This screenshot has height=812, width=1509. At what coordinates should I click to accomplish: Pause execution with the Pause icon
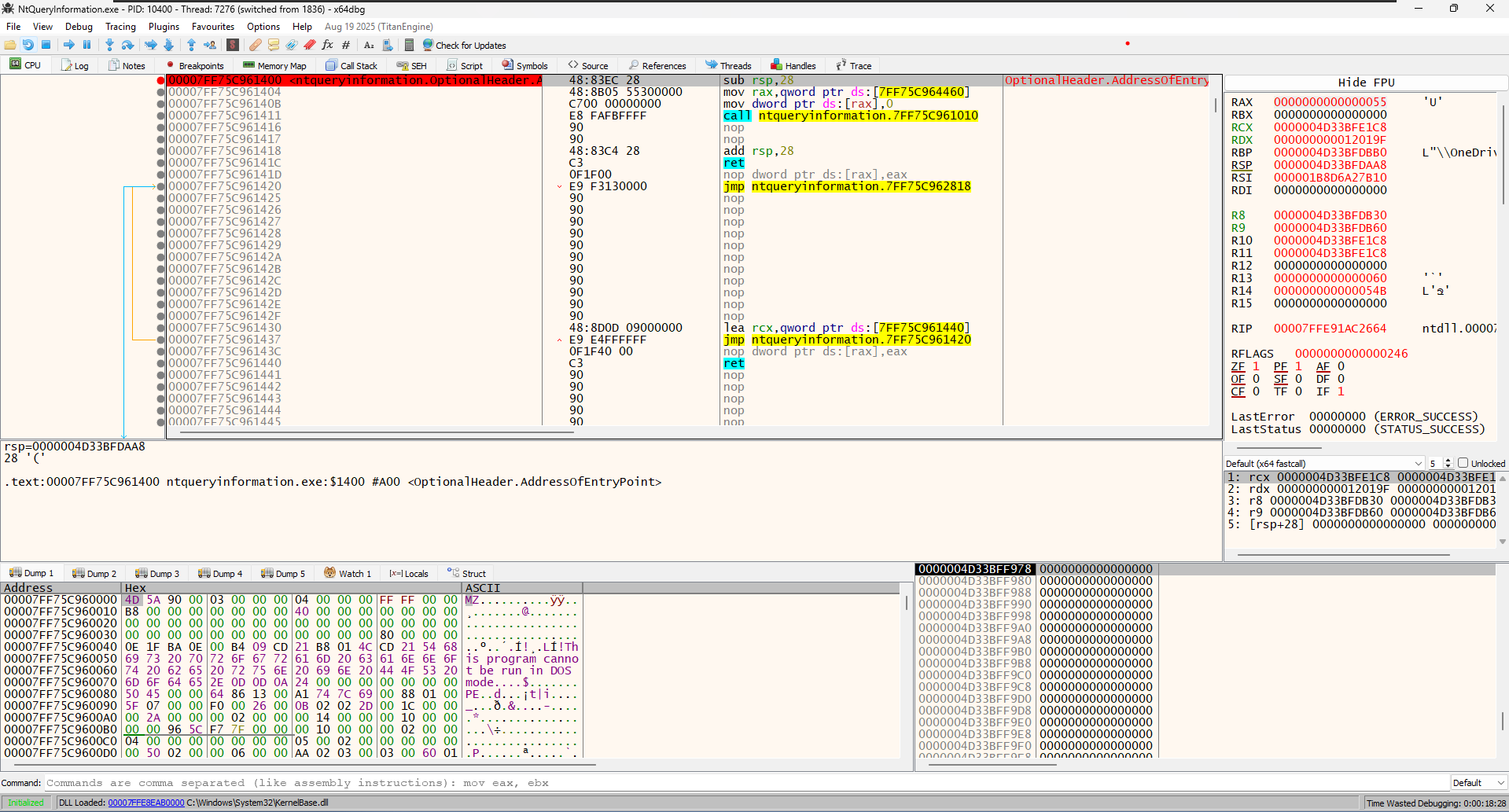[86, 45]
